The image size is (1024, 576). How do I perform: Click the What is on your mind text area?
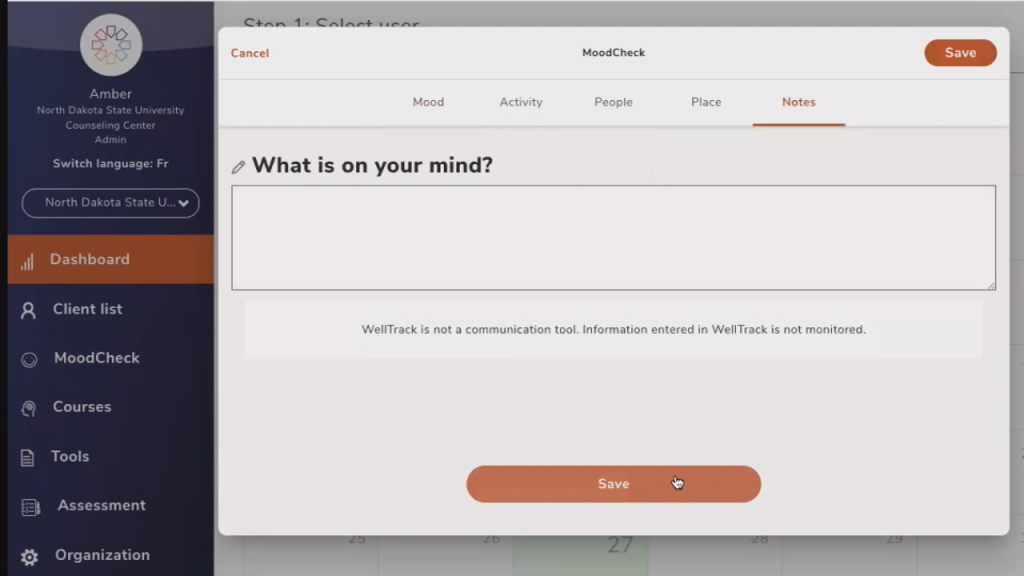tap(613, 238)
